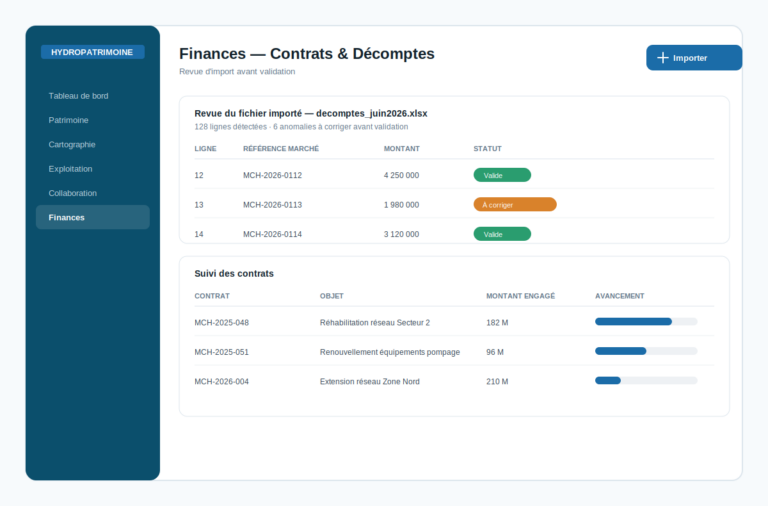Image resolution: width=768 pixels, height=506 pixels.
Task: Open Cartographie from sidebar
Action: [x=72, y=145]
